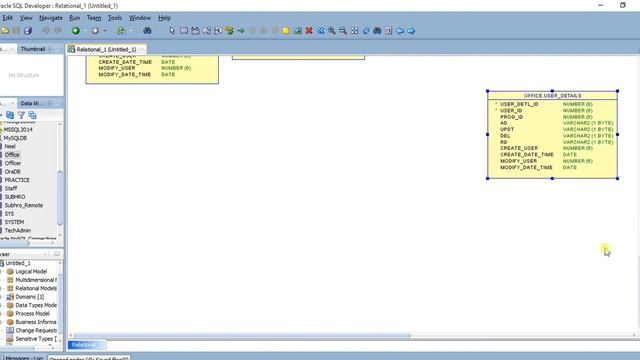
Task: Click the diagram horizontal scrollbar
Action: pyautogui.click(x=242, y=336)
